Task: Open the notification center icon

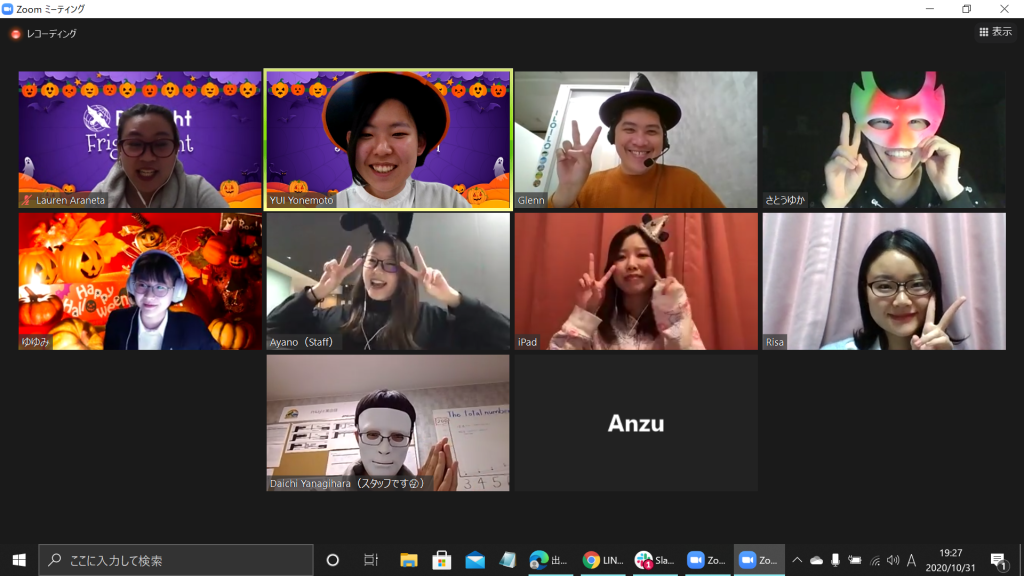Action: (x=997, y=560)
